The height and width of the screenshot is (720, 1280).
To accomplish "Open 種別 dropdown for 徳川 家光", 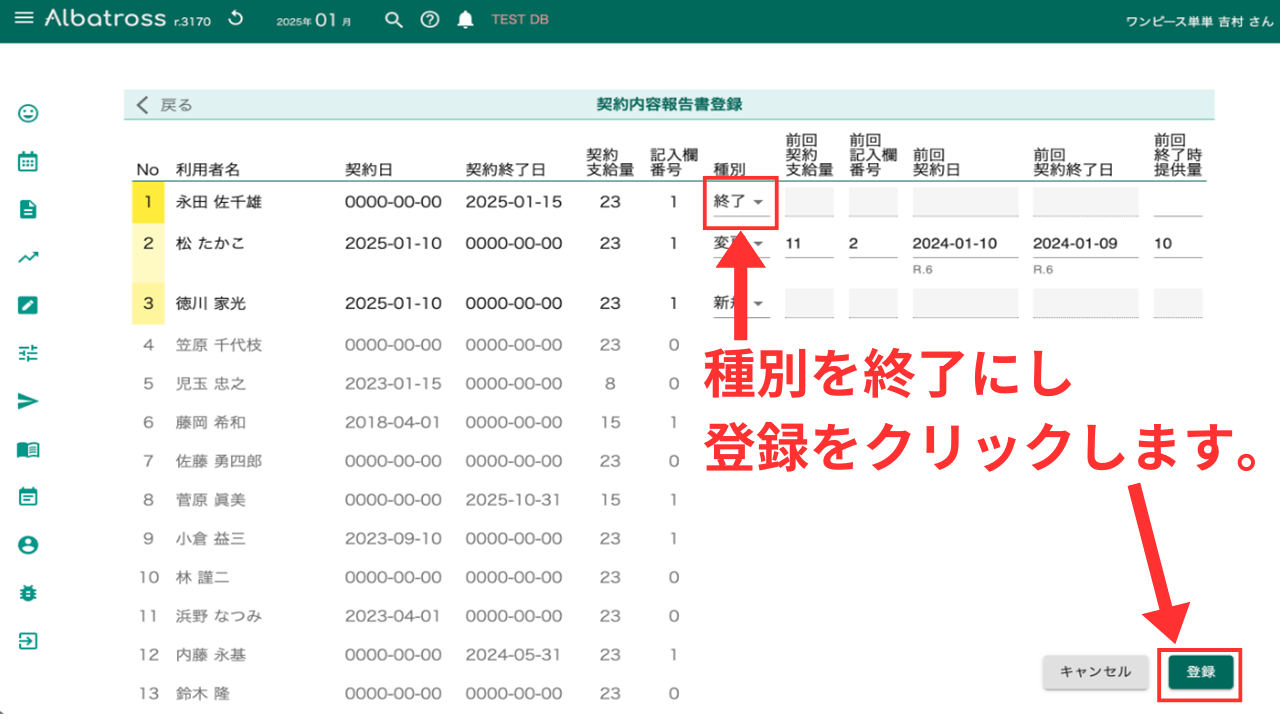I will [x=740, y=303].
